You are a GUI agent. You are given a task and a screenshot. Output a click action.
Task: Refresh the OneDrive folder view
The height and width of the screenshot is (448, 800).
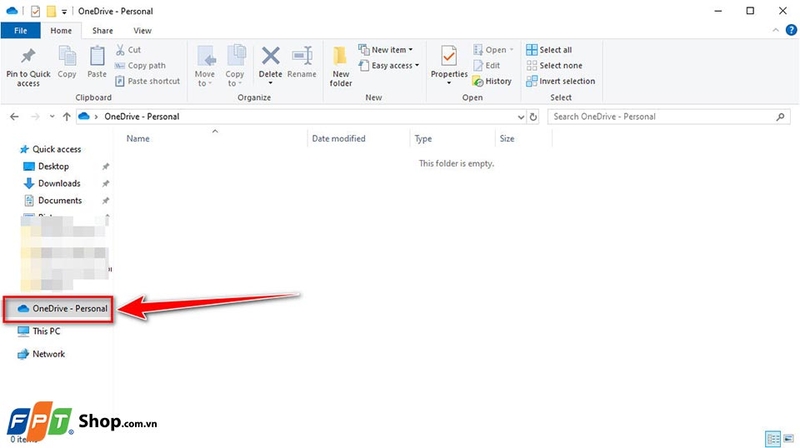coord(533,116)
